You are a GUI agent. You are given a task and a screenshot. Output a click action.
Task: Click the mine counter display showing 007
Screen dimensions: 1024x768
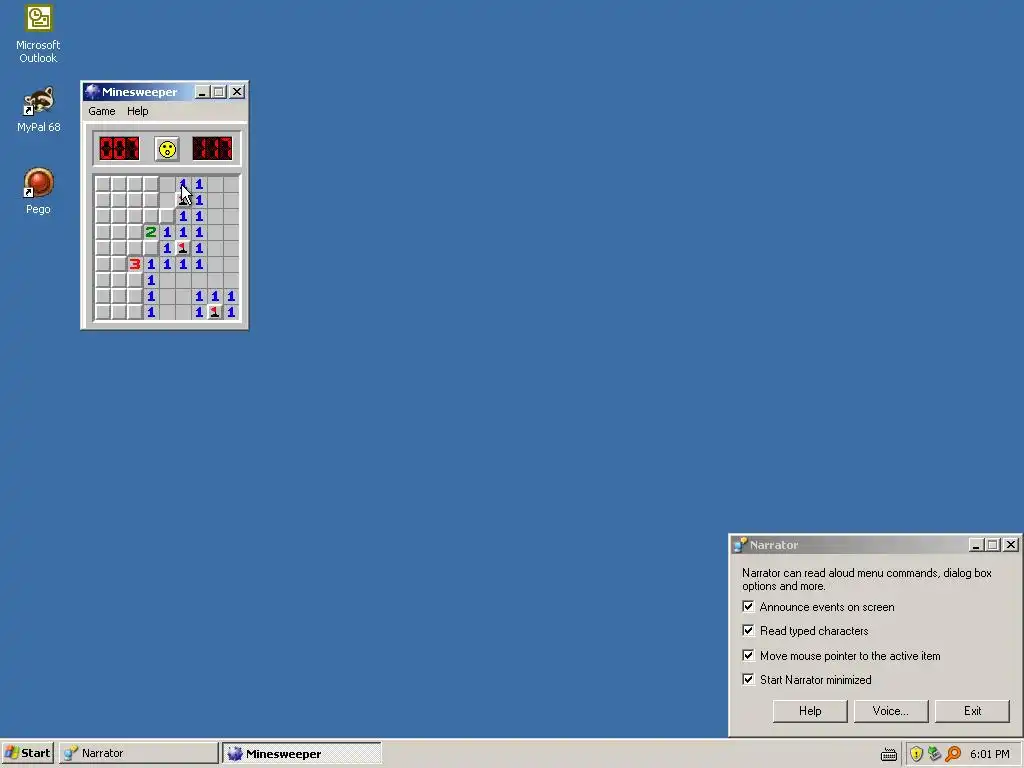[119, 148]
